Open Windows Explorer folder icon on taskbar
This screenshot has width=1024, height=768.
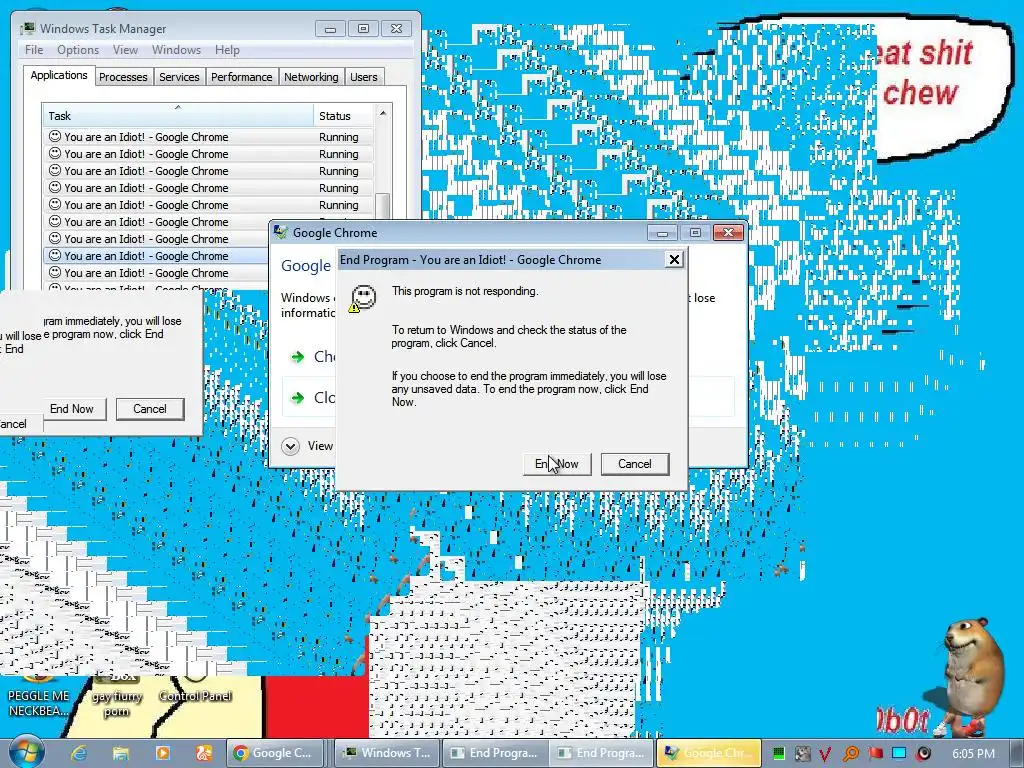[120, 753]
